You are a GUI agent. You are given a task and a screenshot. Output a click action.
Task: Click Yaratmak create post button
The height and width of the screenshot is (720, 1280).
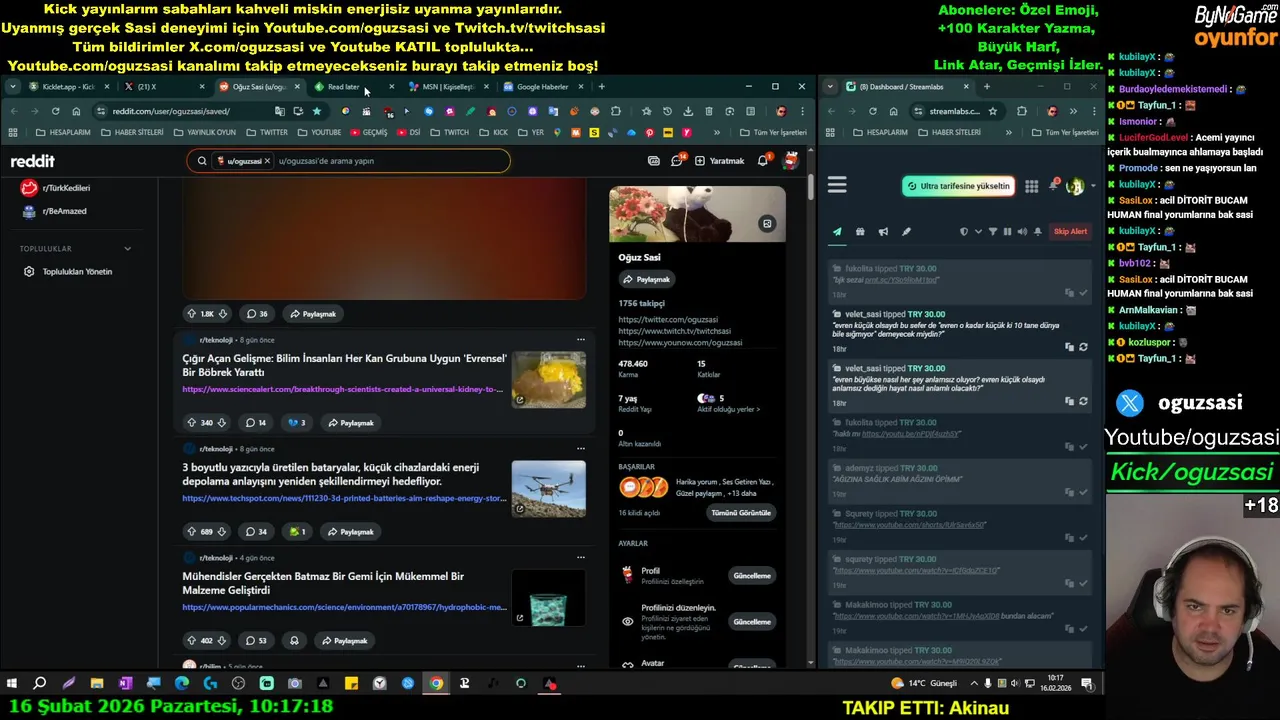click(719, 161)
